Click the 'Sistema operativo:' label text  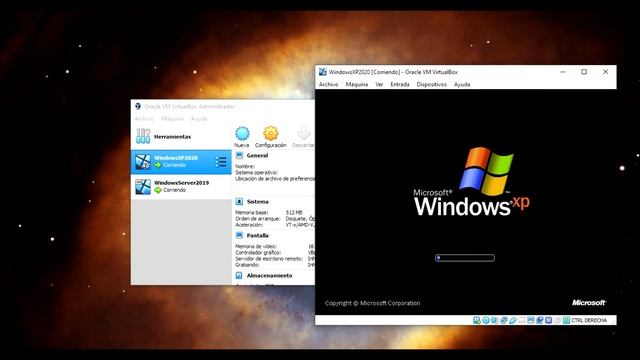[x=256, y=173]
